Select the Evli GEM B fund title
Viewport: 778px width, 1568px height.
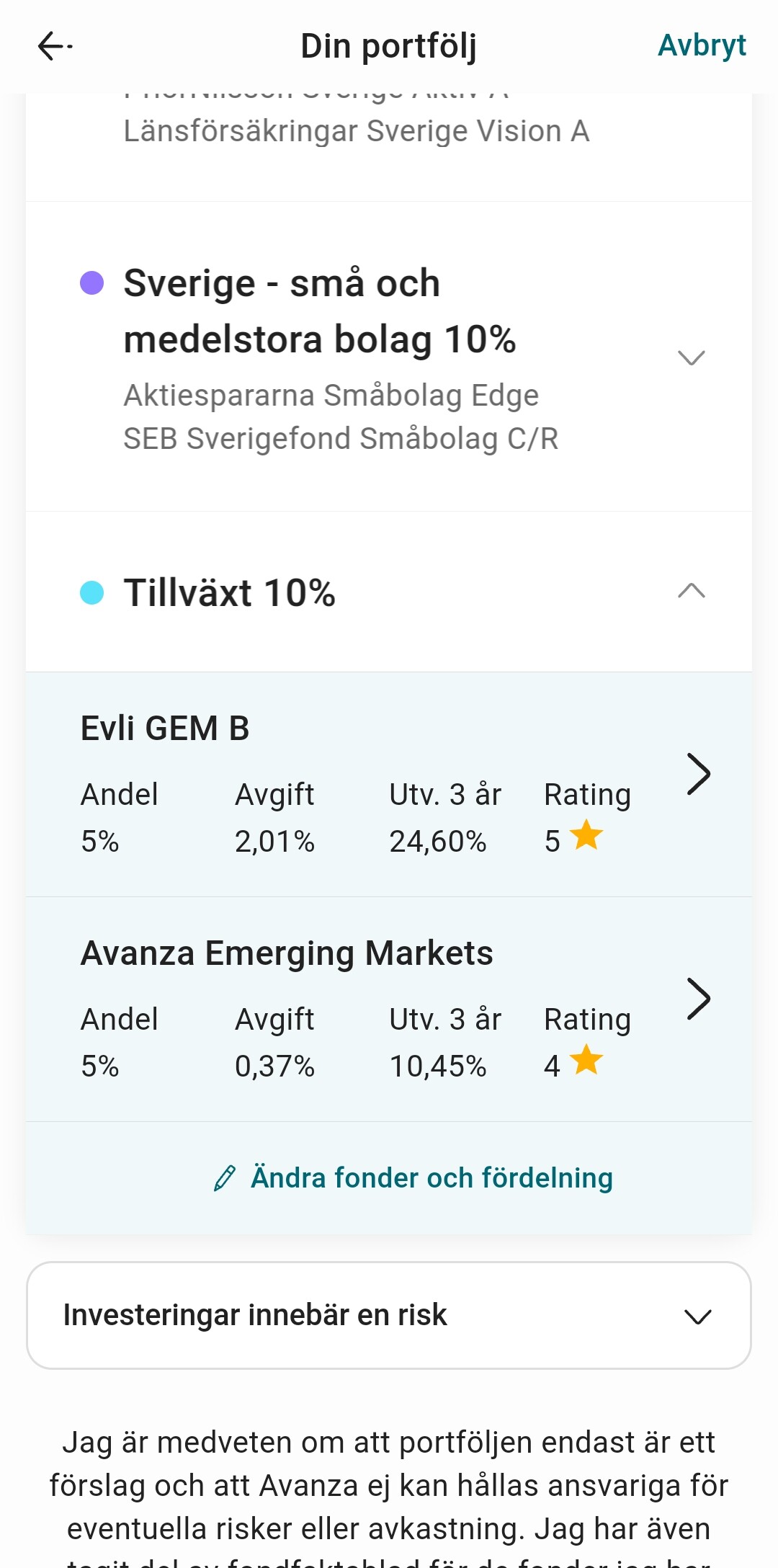click(x=165, y=728)
